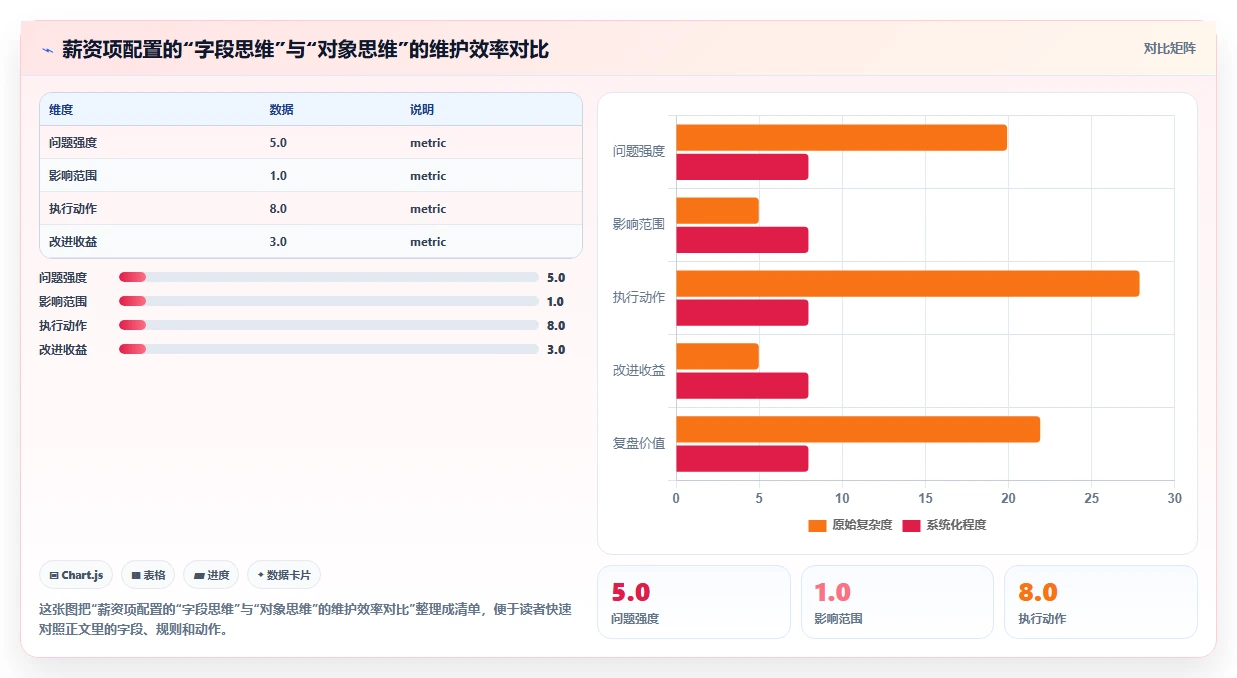
Task: Click the Chart.js tag chip
Action: point(77,575)
